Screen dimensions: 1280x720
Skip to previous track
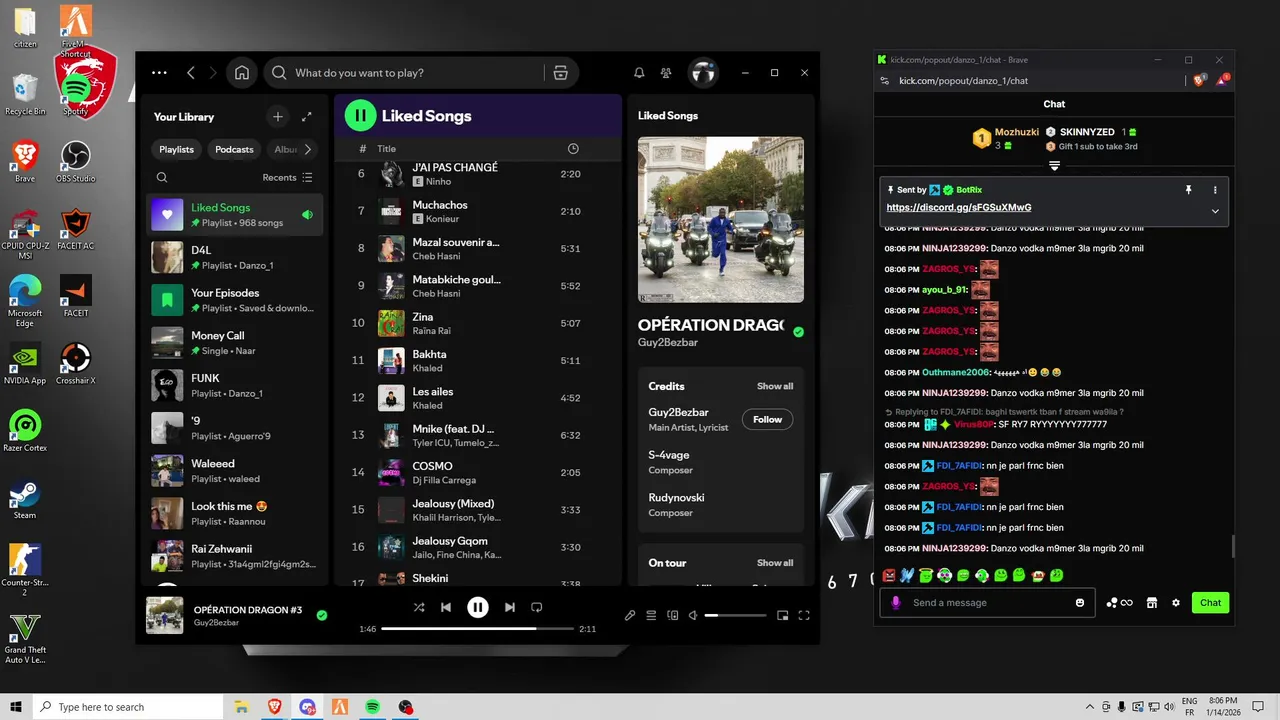[x=446, y=607]
